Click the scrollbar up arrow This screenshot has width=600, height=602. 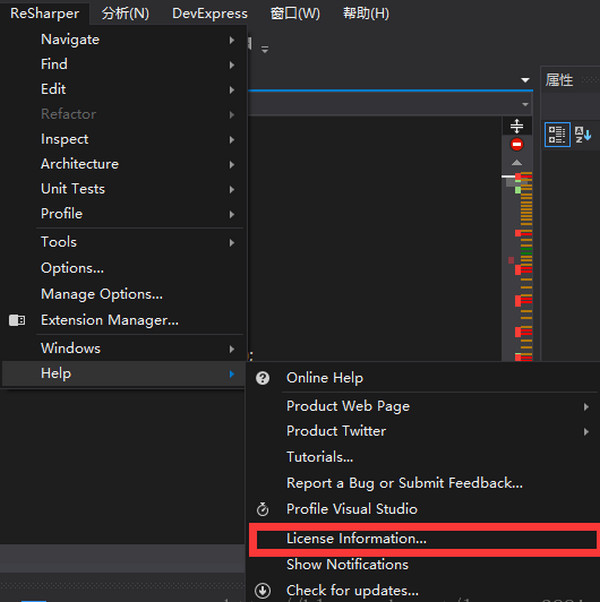point(517,163)
